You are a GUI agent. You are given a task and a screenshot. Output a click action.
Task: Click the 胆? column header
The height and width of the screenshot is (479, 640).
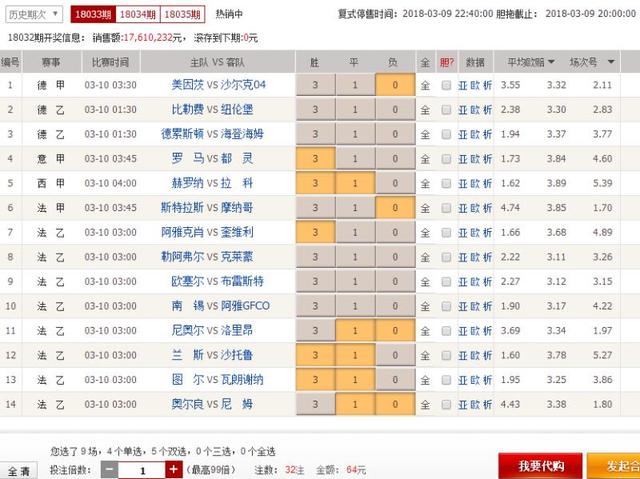coord(447,62)
